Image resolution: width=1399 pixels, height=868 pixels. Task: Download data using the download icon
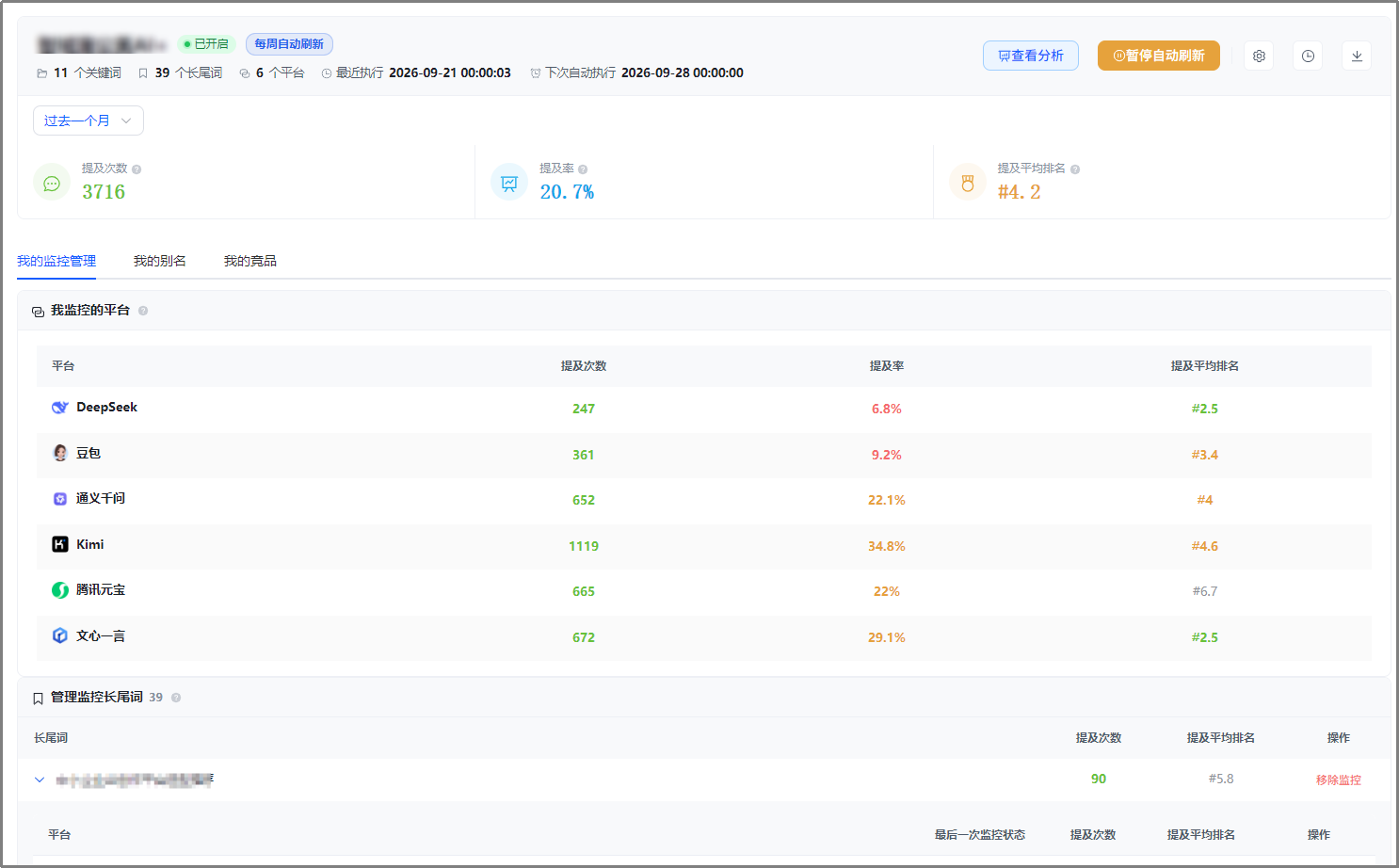point(1357,56)
